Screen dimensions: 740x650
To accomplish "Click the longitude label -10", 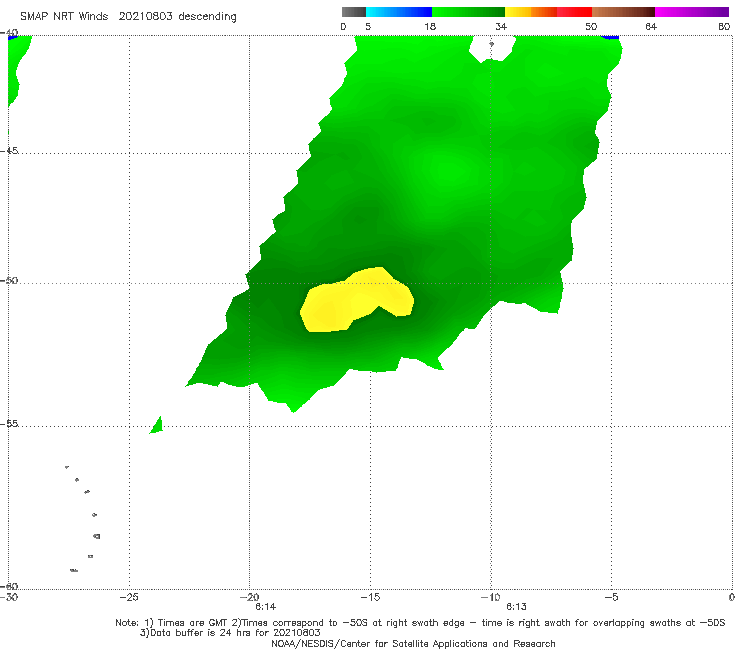I will click(490, 597).
